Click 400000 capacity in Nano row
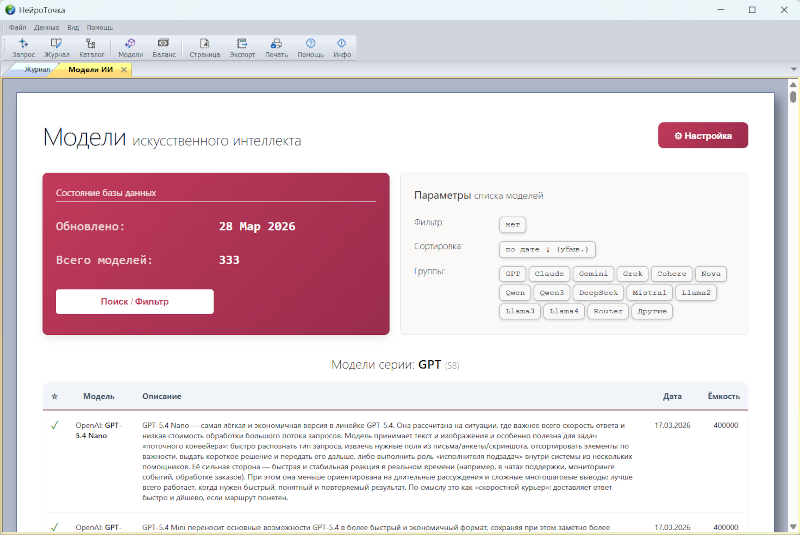 [x=726, y=425]
